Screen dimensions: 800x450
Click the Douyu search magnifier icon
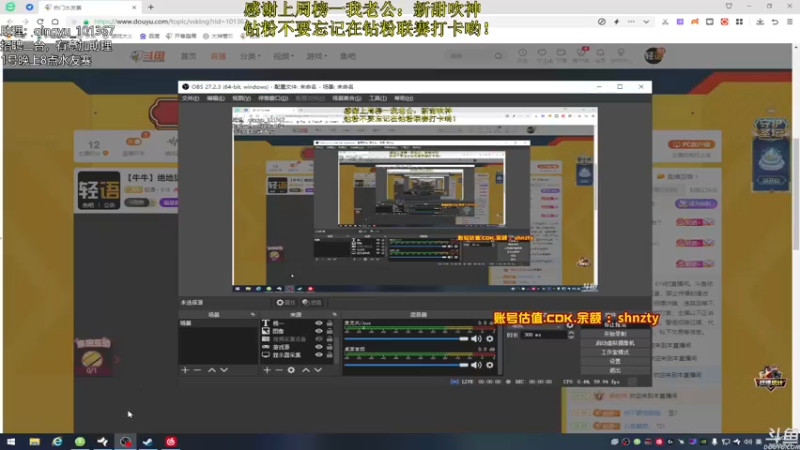(498, 56)
